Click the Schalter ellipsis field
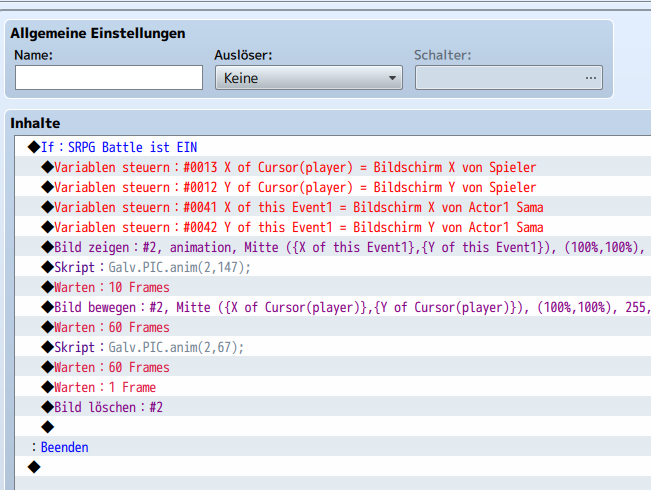This screenshot has height=490, width=651. click(509, 78)
